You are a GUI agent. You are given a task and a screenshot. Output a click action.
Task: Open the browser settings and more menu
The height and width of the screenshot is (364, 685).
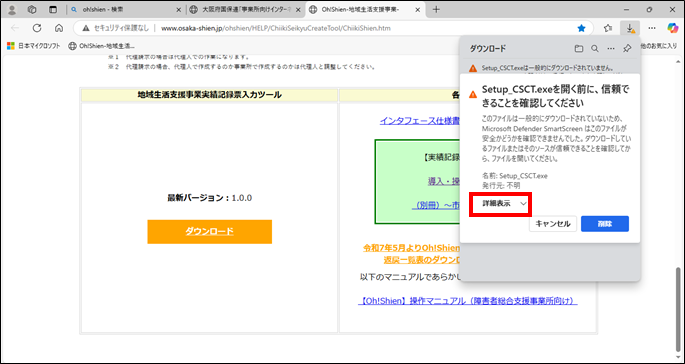[x=652, y=28]
